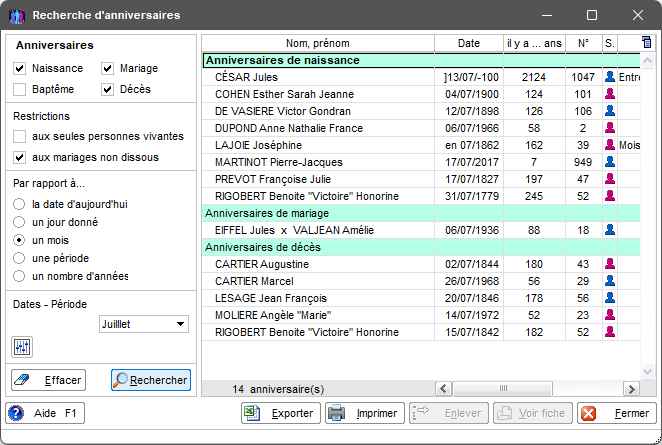Click the male icon for CÉSAR Jules
Screen dimensions: 662x445
610,77
